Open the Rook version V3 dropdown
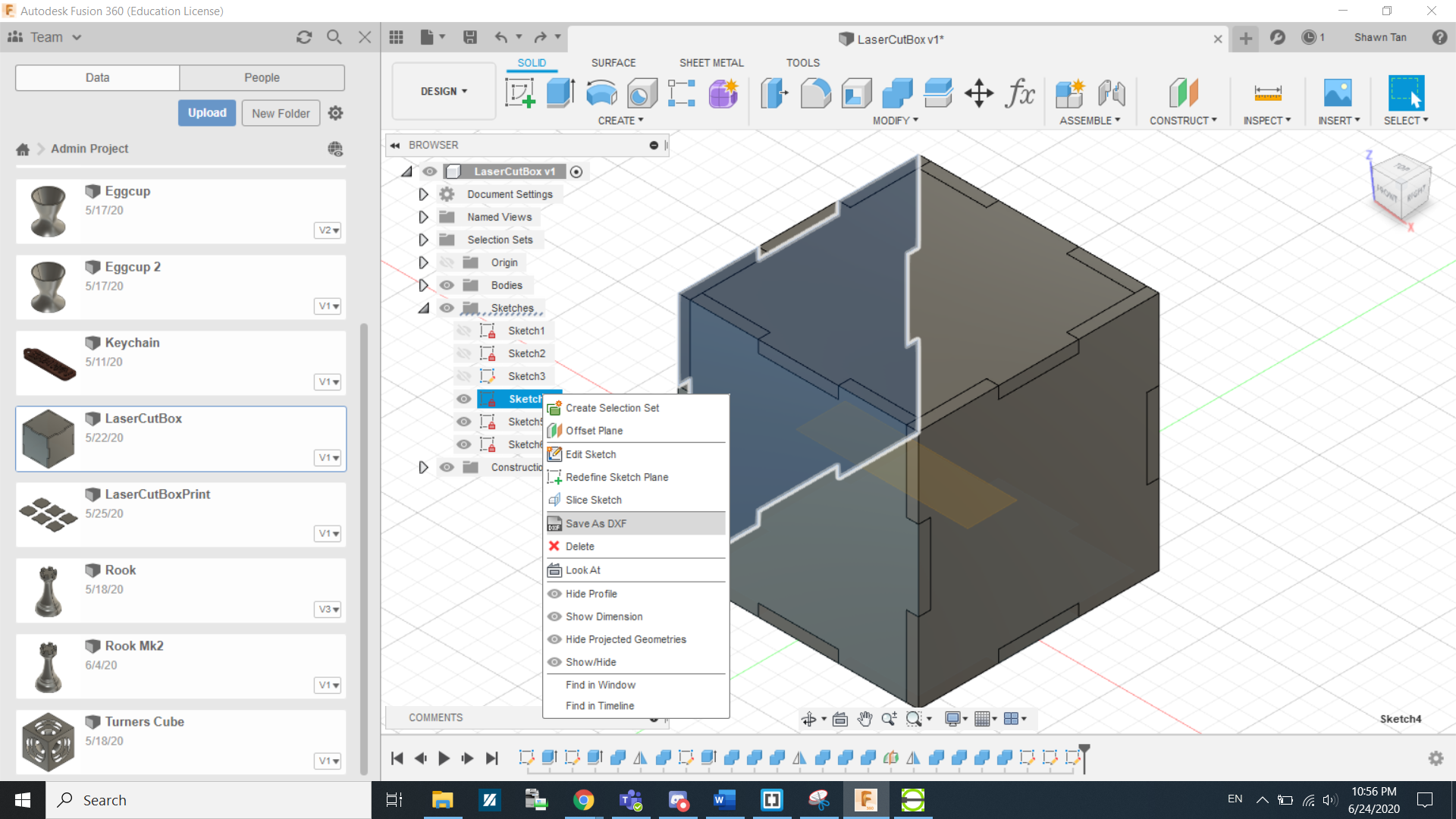 328,609
